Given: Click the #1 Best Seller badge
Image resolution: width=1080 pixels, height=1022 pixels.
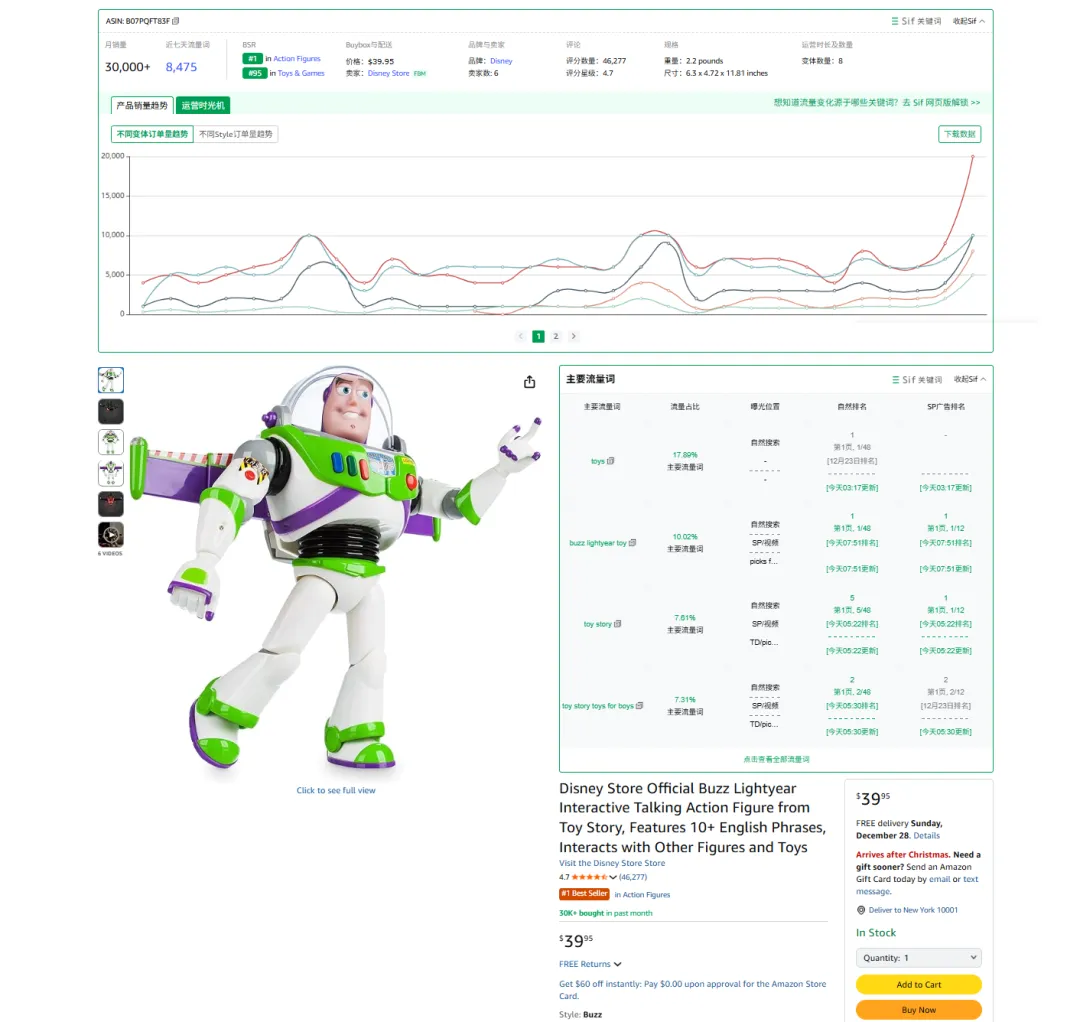Looking at the screenshot, I should (x=584, y=894).
